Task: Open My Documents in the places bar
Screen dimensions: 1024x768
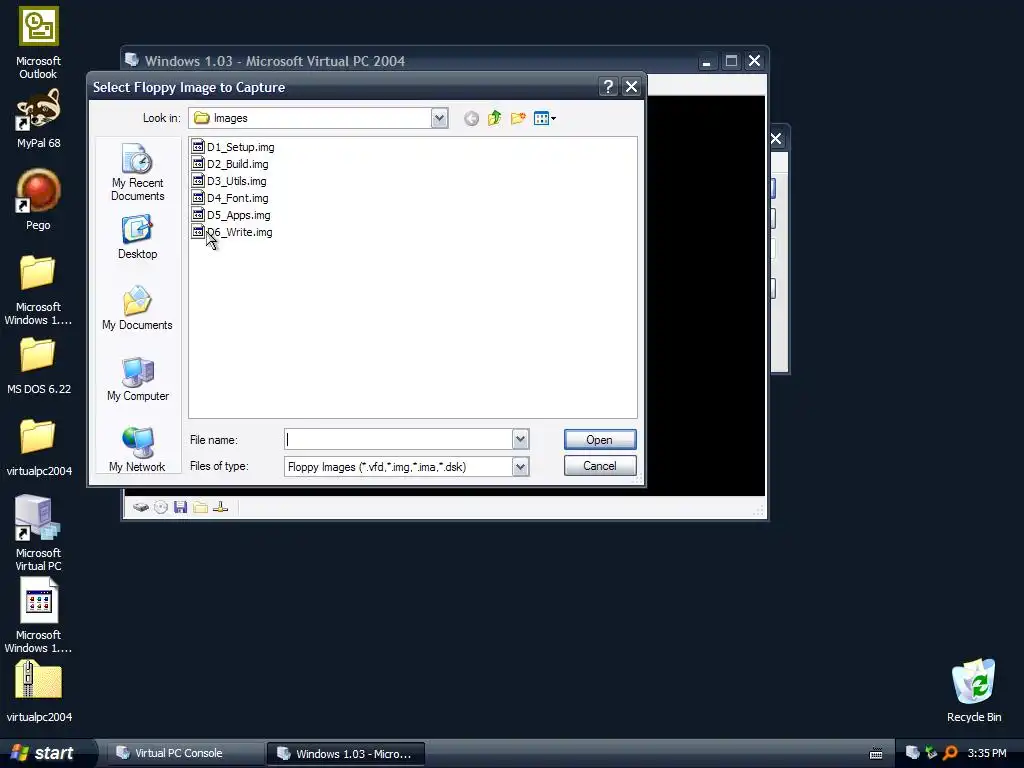Action: [137, 308]
